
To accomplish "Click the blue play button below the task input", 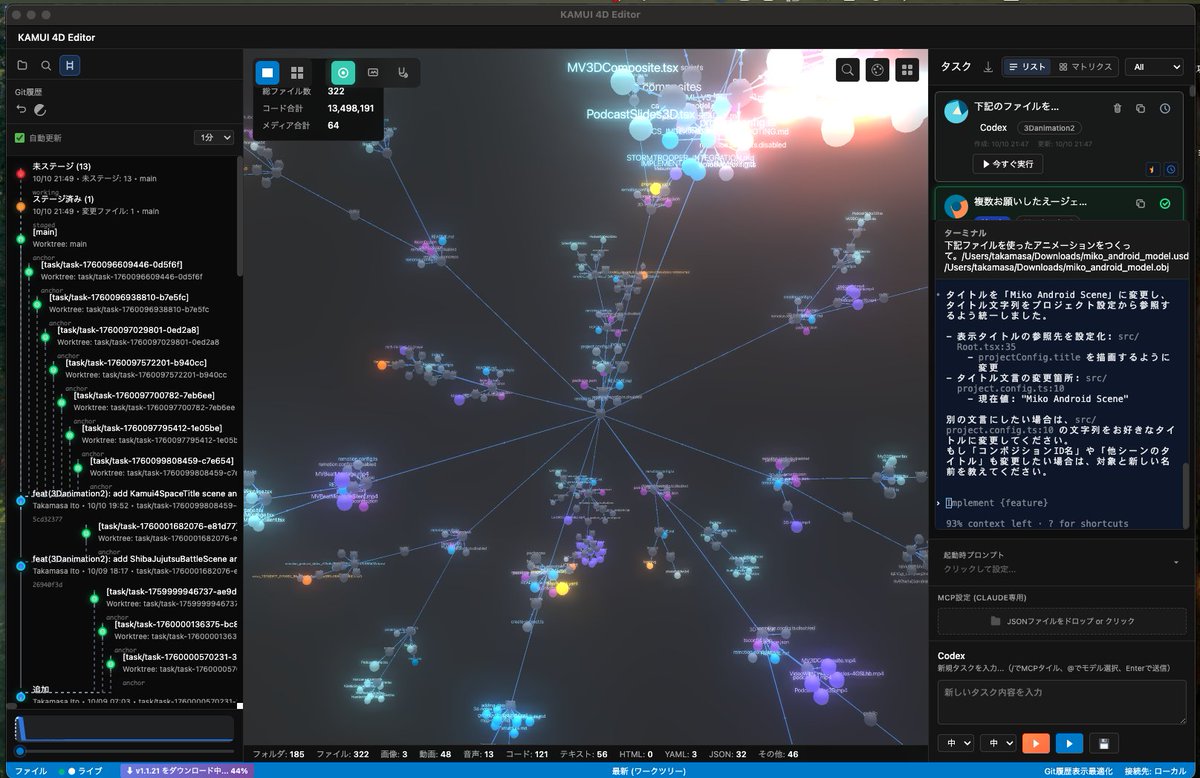I will tap(1069, 743).
